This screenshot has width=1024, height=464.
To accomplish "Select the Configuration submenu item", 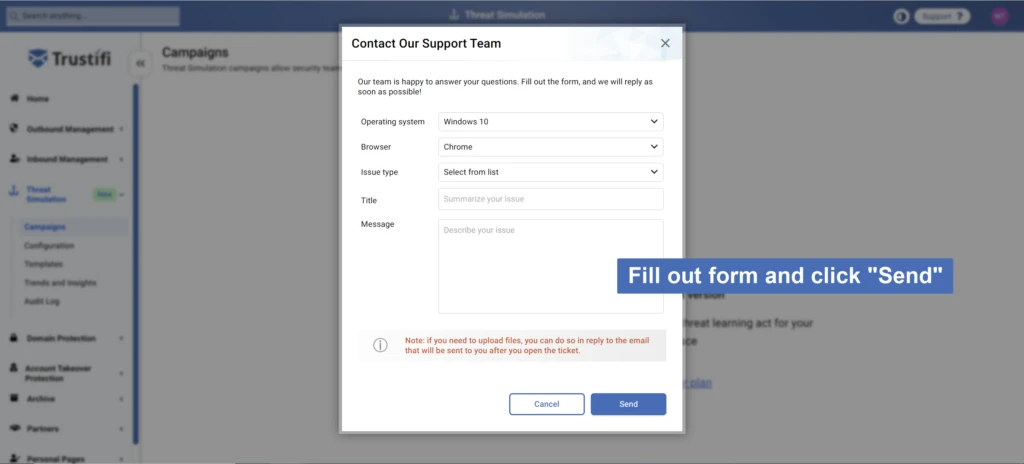I will (49, 246).
